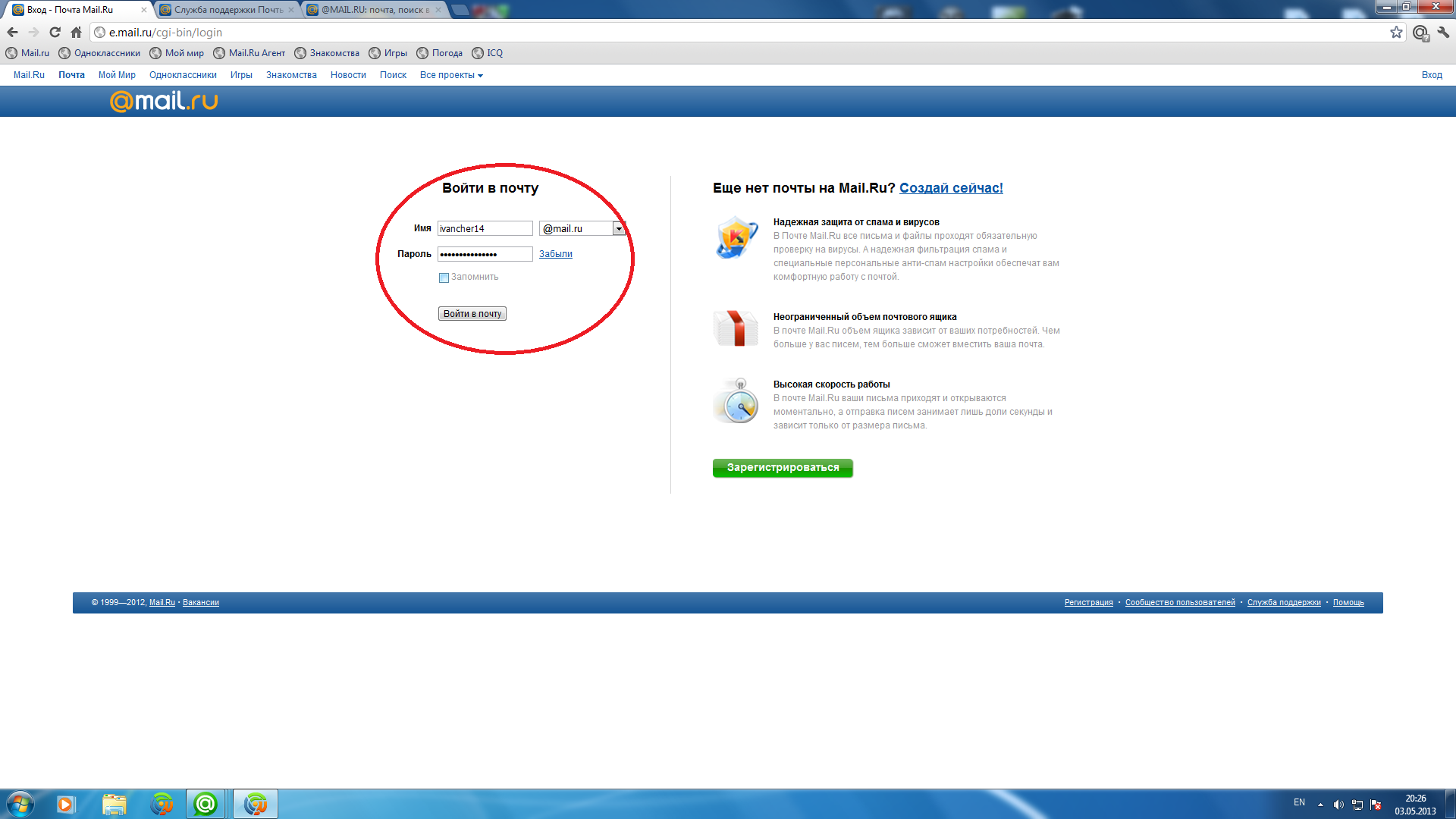1456x819 pixels.
Task: Click the home page icon
Action: click(76, 33)
